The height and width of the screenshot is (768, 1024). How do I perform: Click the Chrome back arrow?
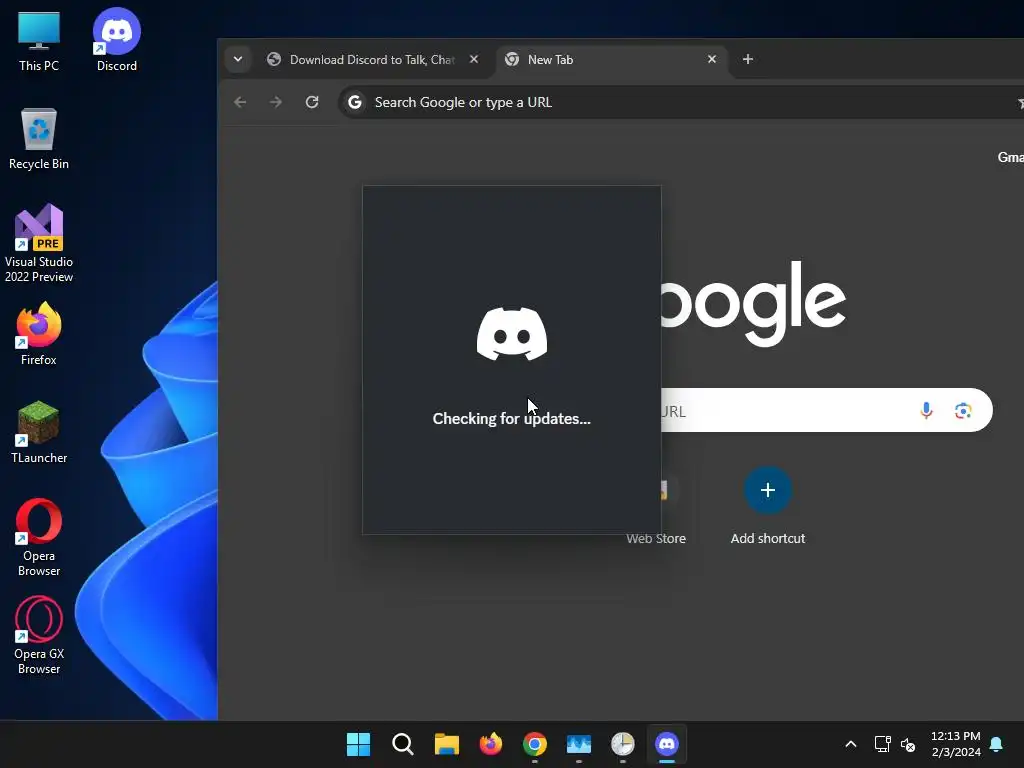tap(240, 102)
